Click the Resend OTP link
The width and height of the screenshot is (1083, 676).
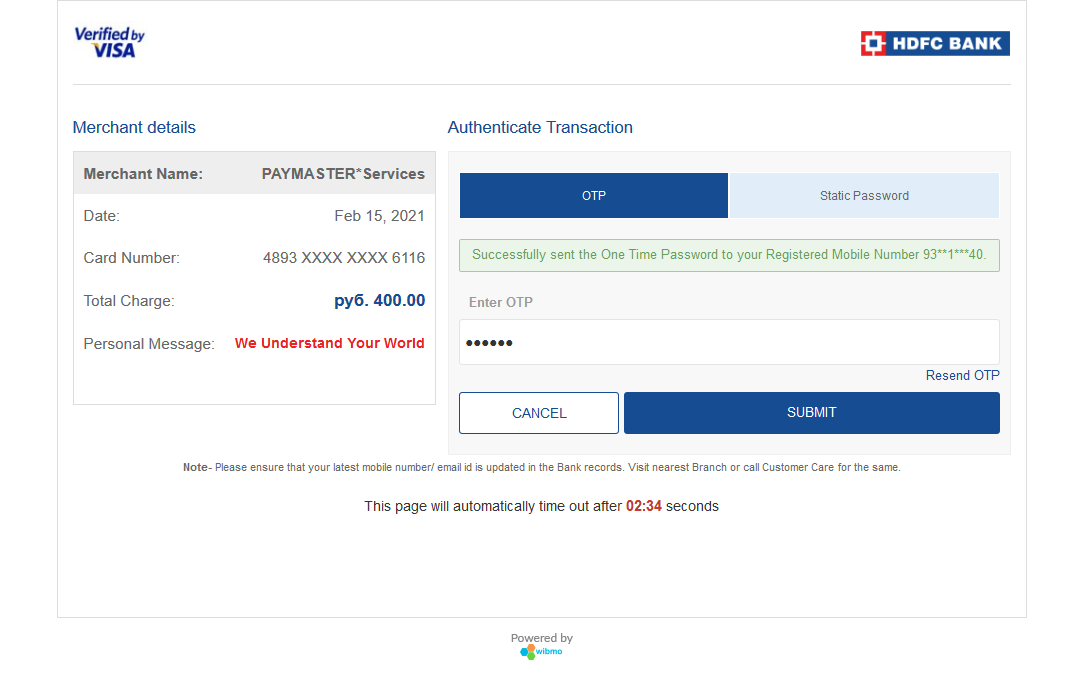pos(962,376)
